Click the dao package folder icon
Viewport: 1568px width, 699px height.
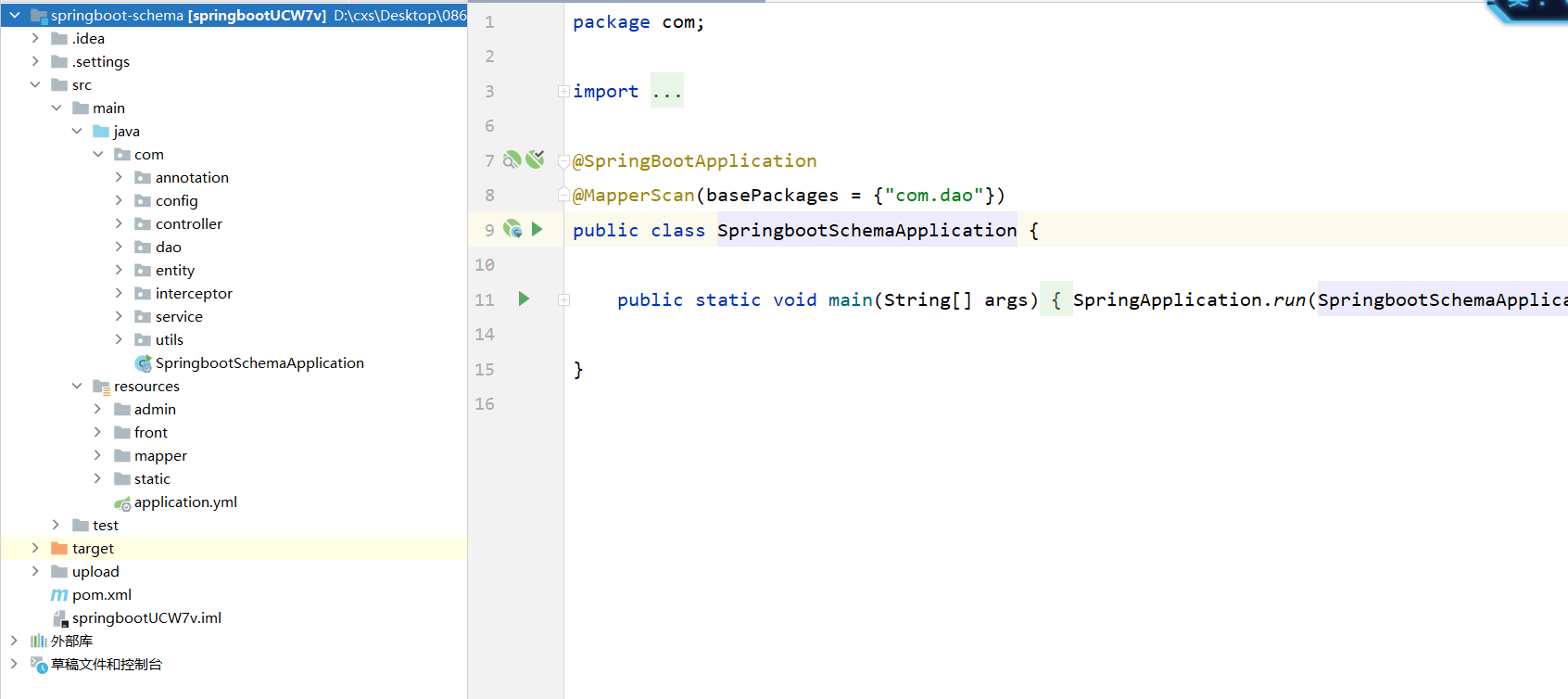tap(143, 248)
